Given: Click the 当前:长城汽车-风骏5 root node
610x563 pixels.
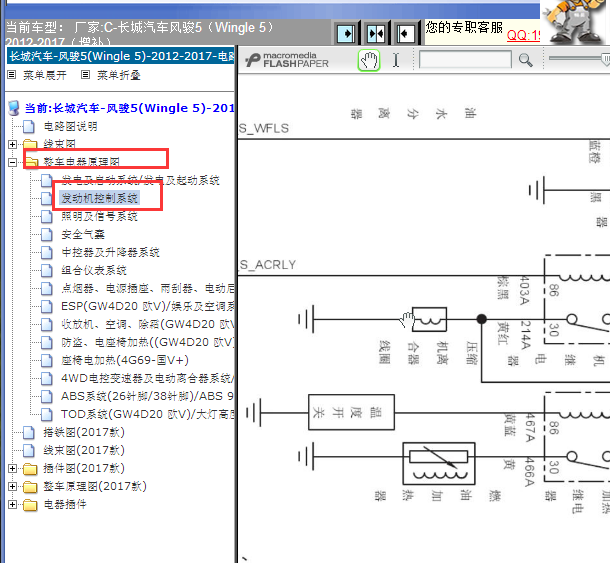Looking at the screenshot, I should [130, 108].
